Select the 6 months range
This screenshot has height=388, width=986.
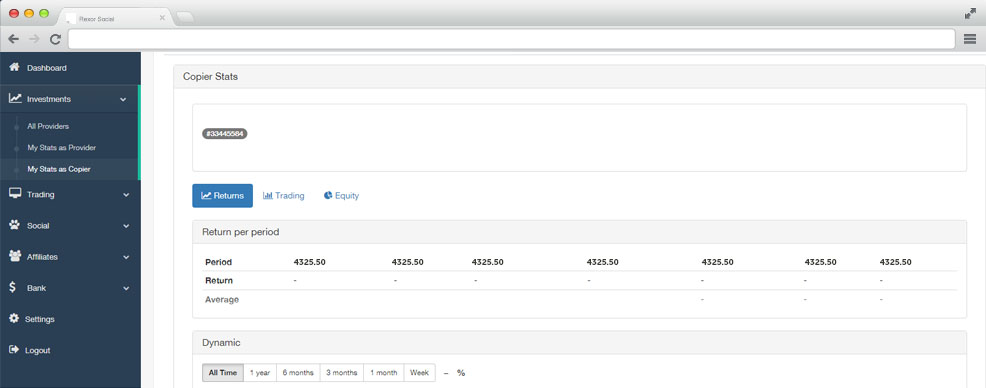pos(298,373)
